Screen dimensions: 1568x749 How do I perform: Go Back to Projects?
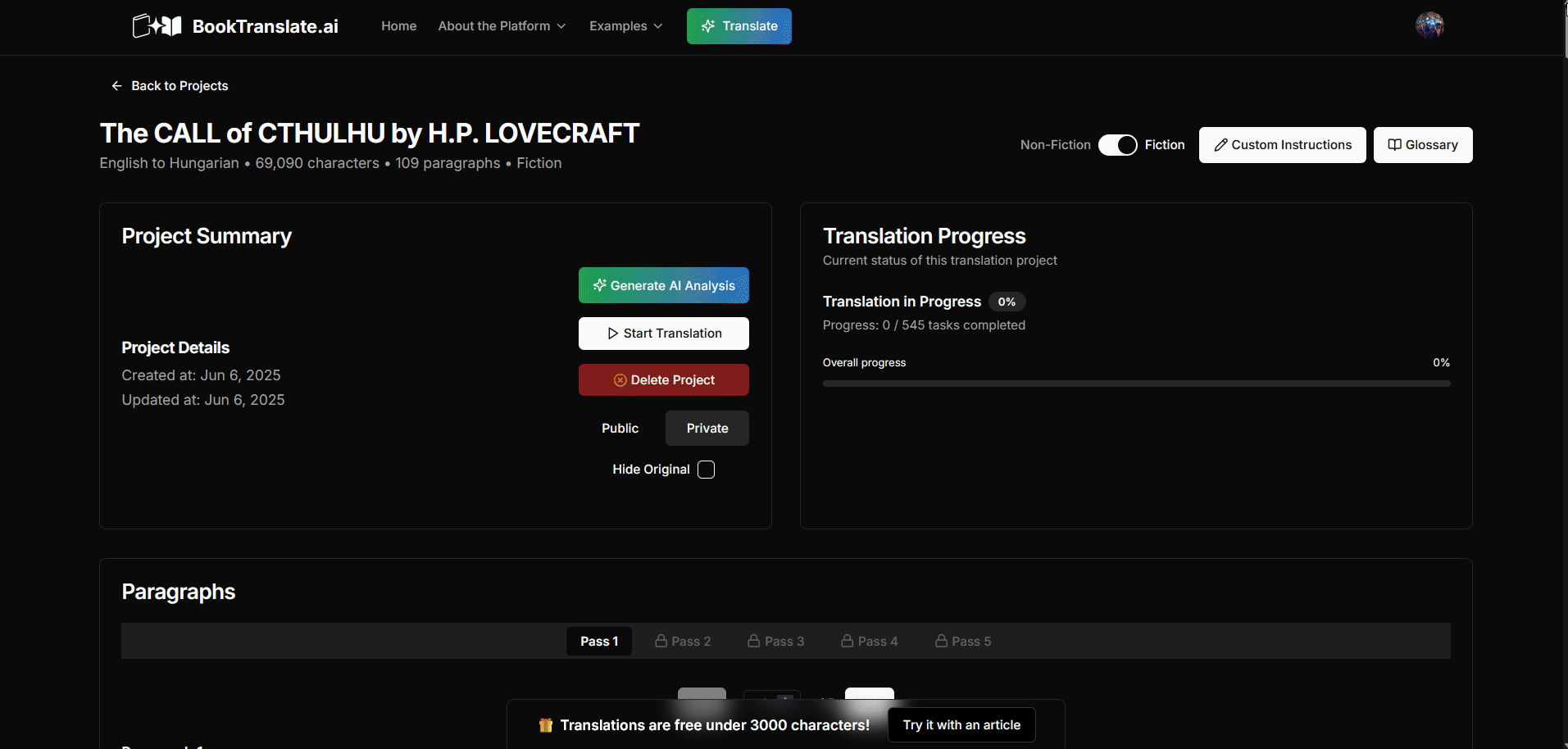[170, 86]
